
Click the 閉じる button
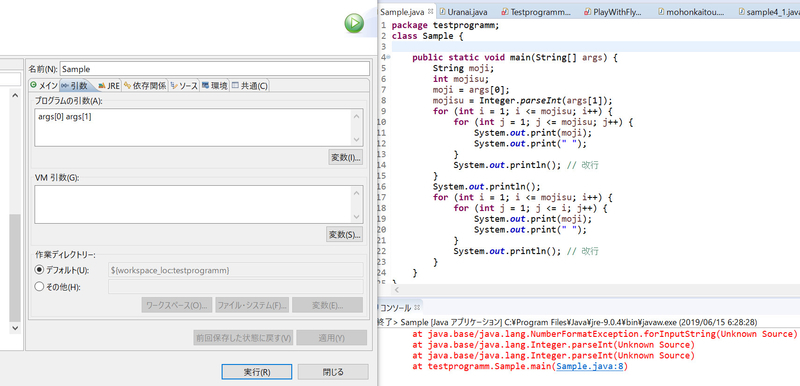point(333,372)
